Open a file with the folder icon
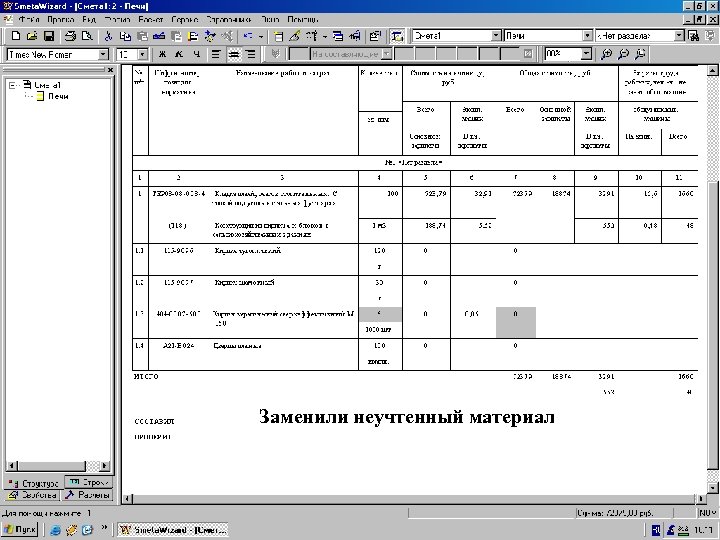The image size is (720, 540). click(32, 36)
